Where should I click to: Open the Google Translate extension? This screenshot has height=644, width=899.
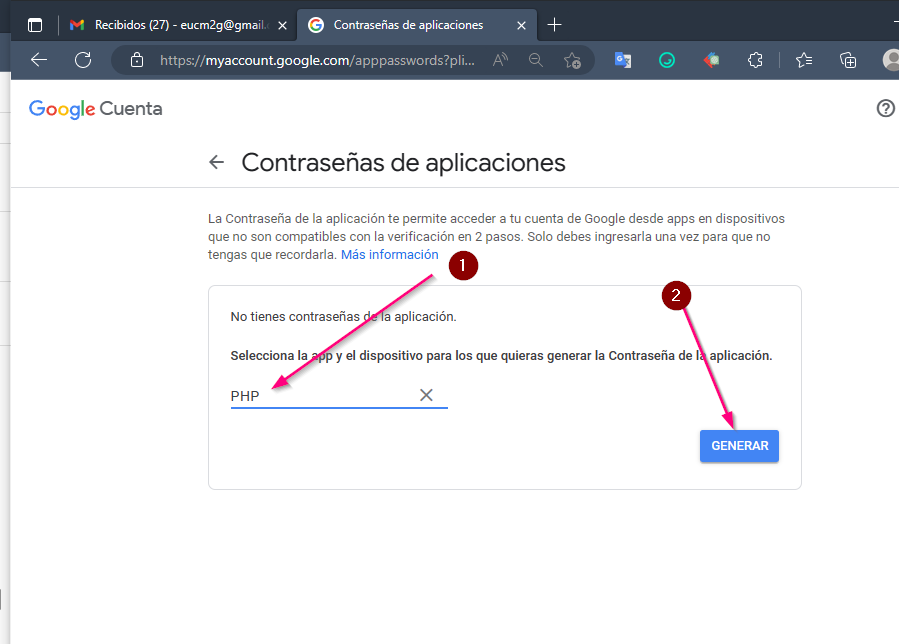click(x=623, y=60)
